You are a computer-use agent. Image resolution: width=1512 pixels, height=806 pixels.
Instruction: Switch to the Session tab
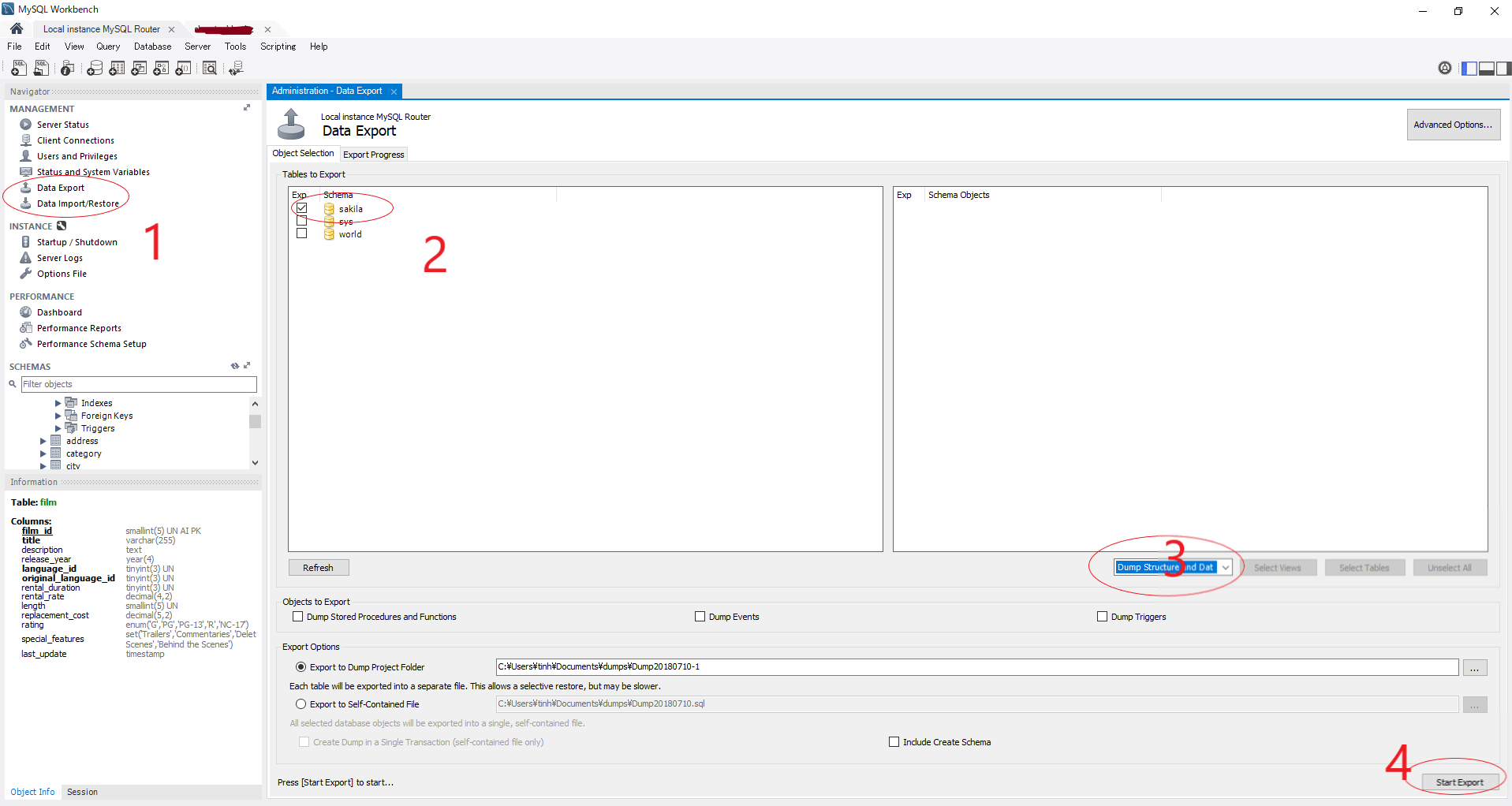82,792
